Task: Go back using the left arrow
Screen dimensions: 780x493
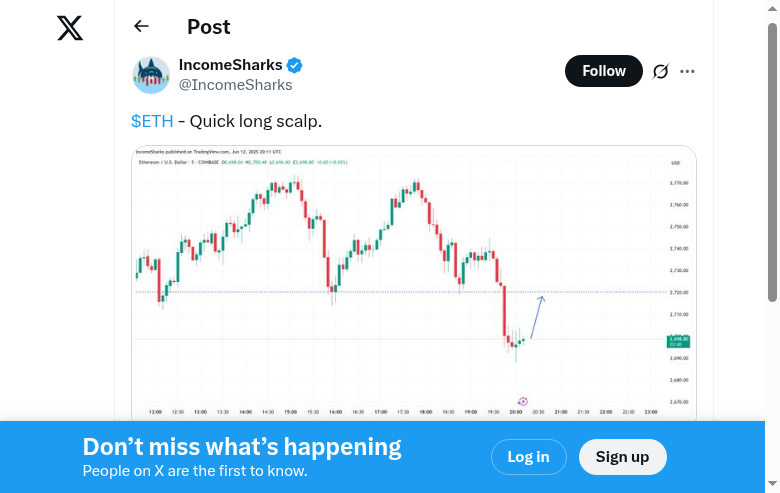Action: click(x=141, y=27)
